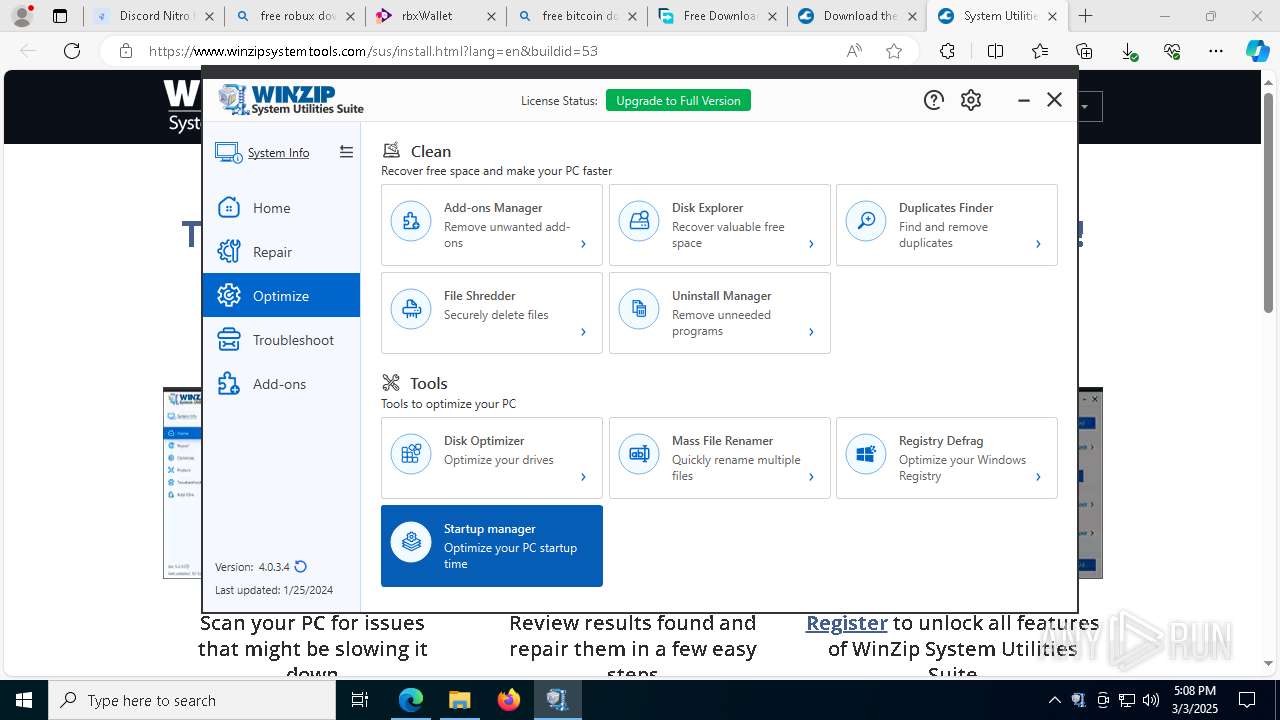Refresh the browser page
The width and height of the screenshot is (1280, 720).
(x=72, y=51)
